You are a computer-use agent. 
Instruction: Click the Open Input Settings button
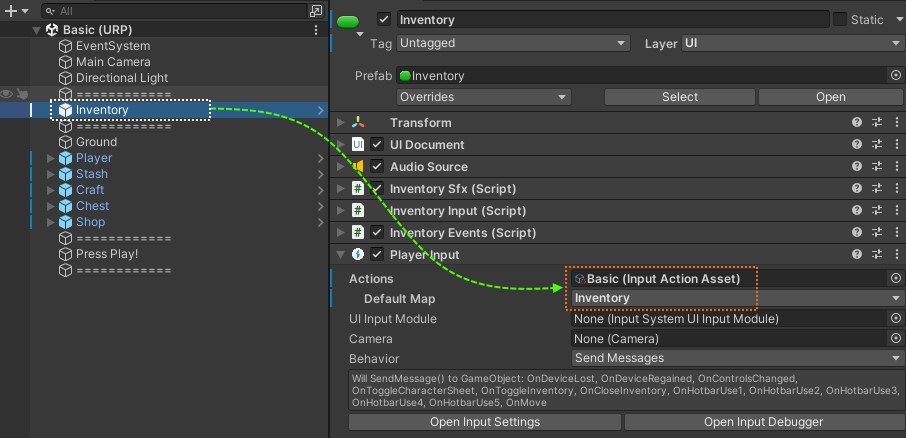click(x=484, y=422)
